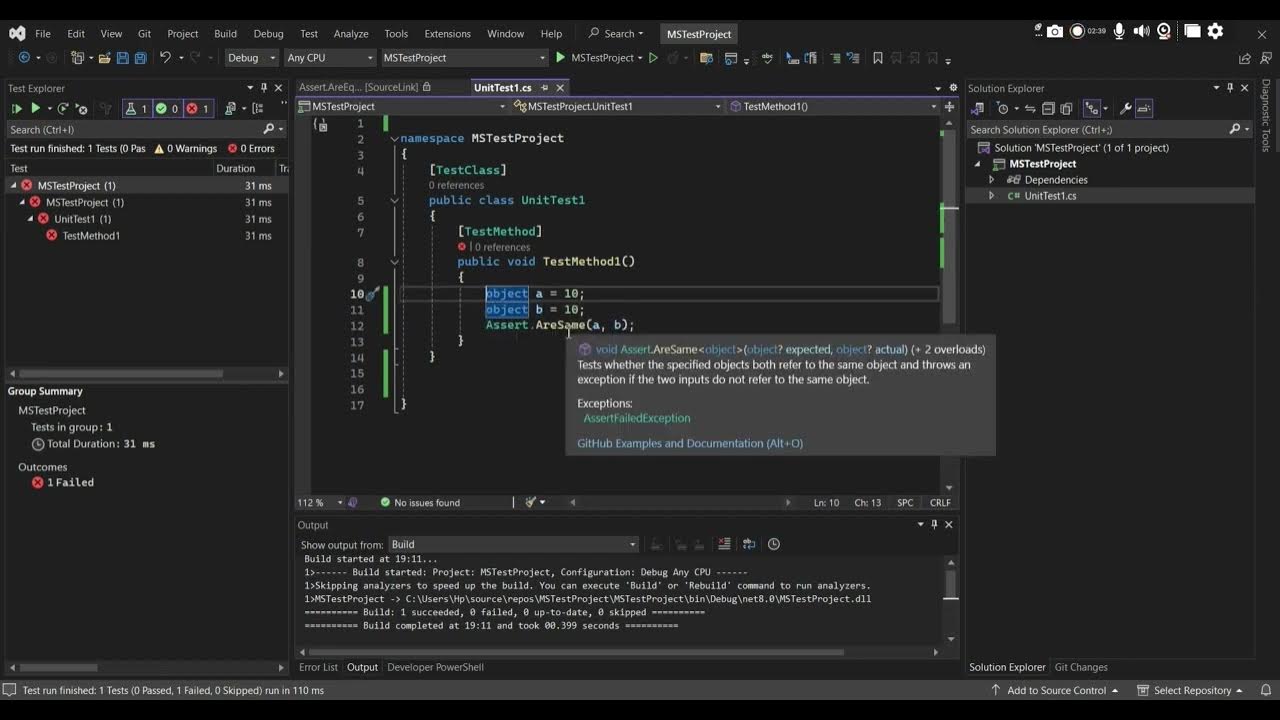The image size is (1280, 720).
Task: Click the screen recorder camera screenshot icon
Action: tap(1055, 31)
